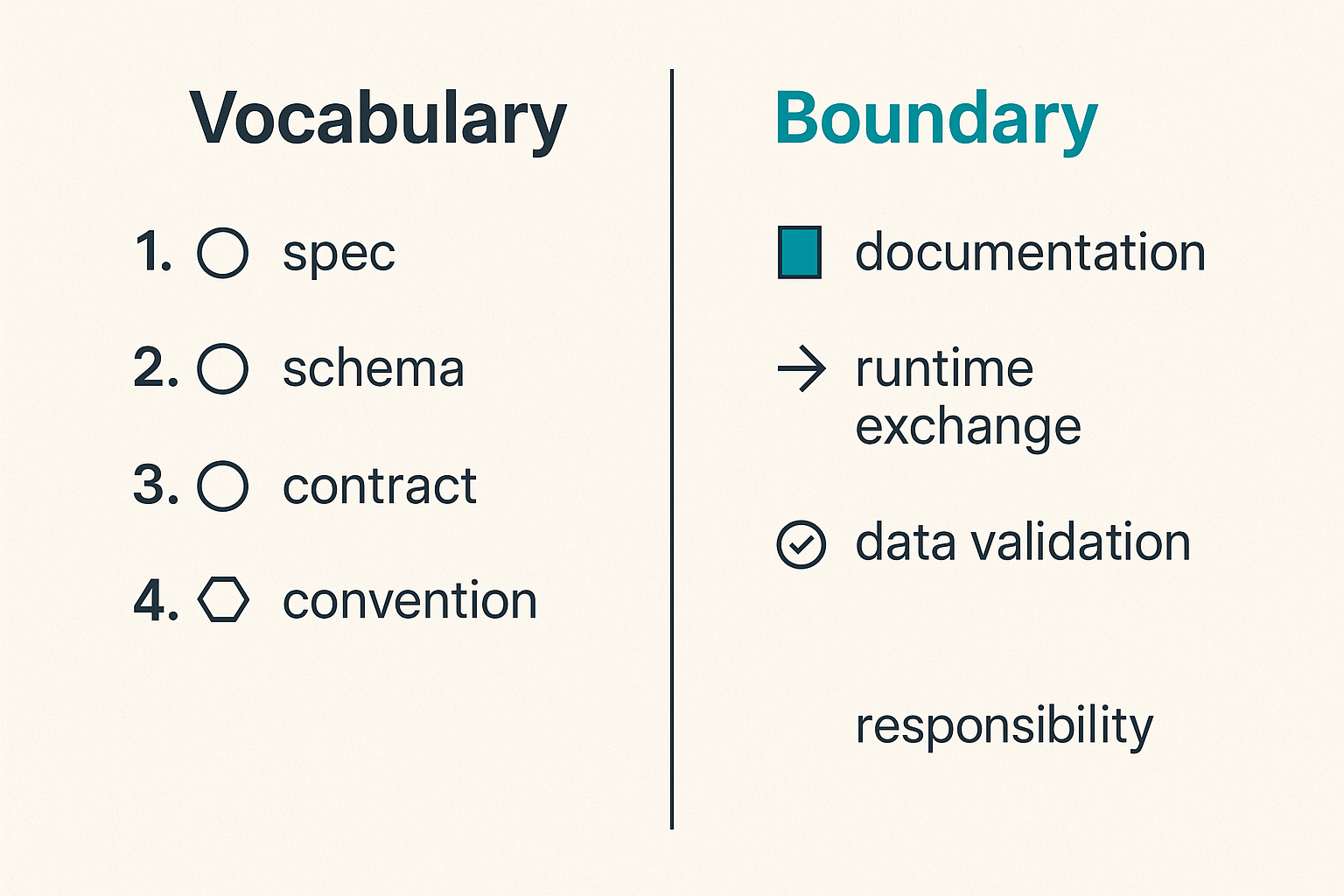The image size is (1344, 896).
Task: Click the runtime exchange label
Action: 969,398
